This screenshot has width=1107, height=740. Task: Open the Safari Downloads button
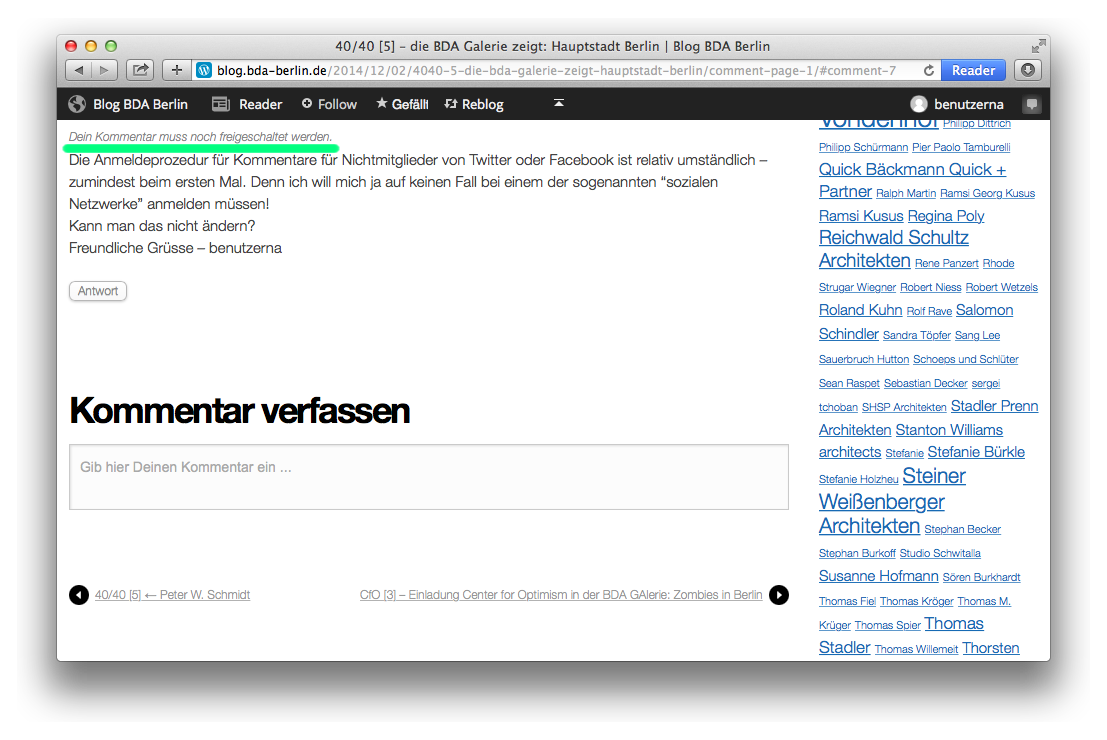point(1028,70)
